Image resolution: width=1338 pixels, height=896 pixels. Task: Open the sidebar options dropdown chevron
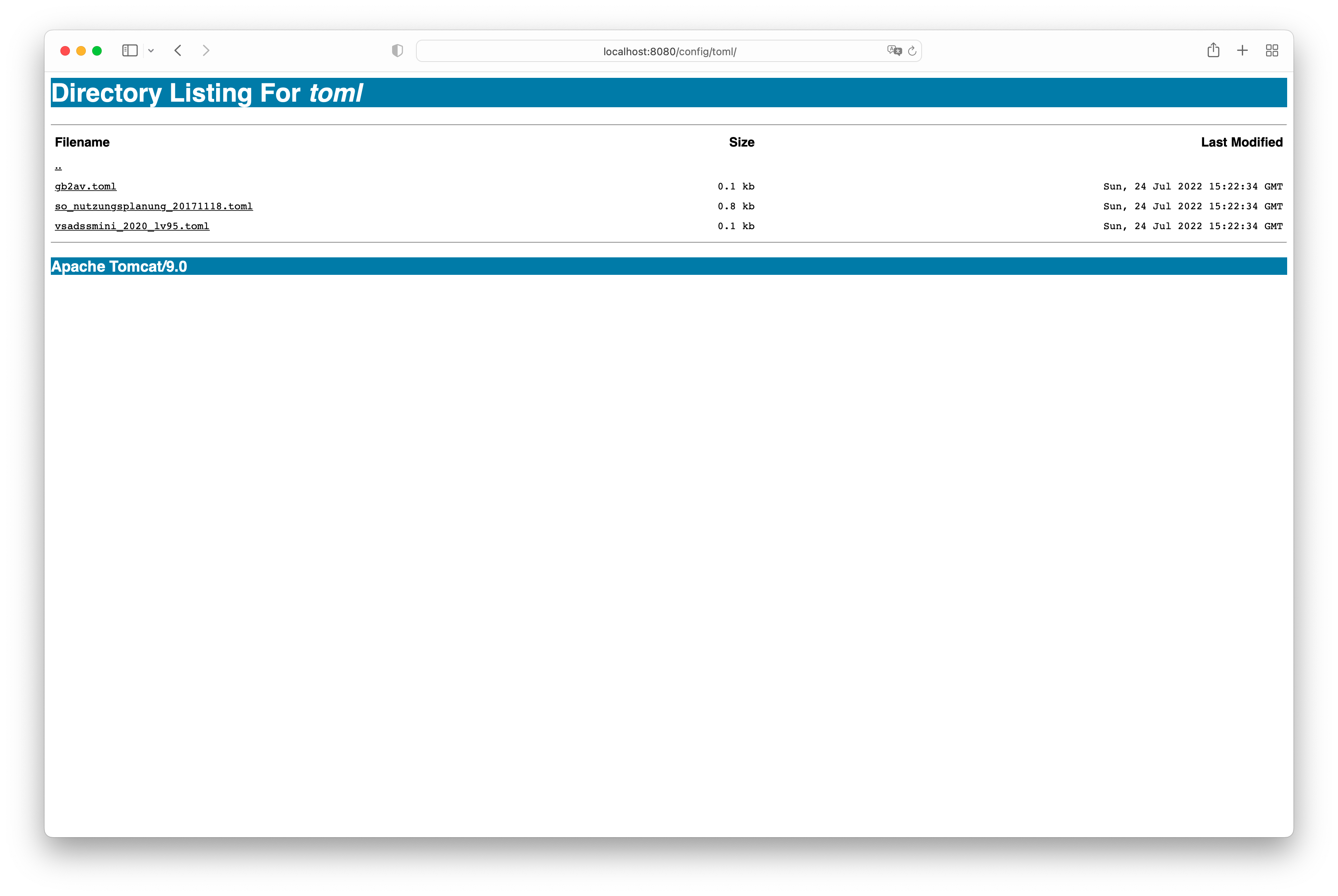point(151,51)
